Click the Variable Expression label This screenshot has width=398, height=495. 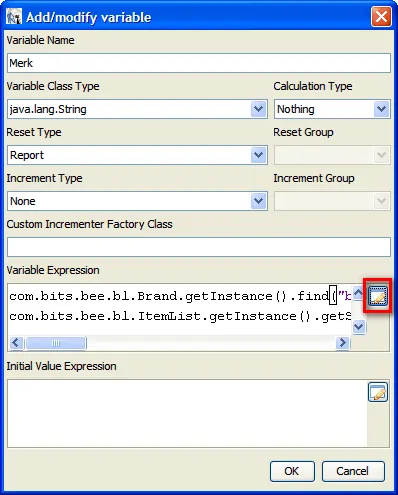pos(53,270)
